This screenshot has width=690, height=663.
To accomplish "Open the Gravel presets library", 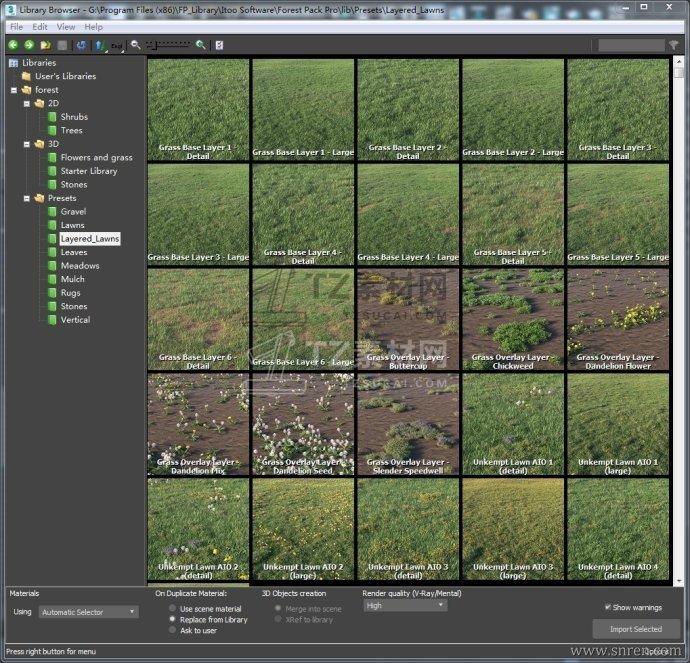I will [x=73, y=212].
